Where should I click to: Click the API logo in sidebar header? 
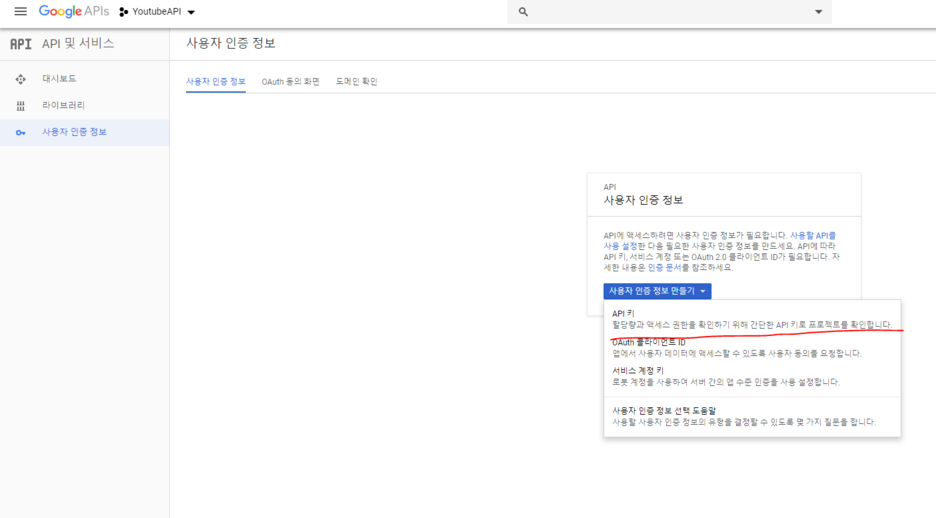coord(21,44)
